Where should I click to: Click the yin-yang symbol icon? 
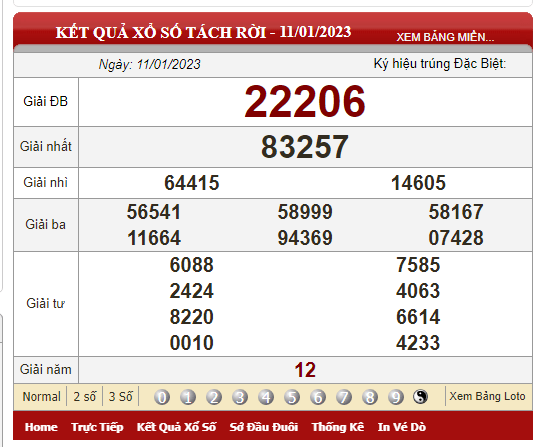420,397
